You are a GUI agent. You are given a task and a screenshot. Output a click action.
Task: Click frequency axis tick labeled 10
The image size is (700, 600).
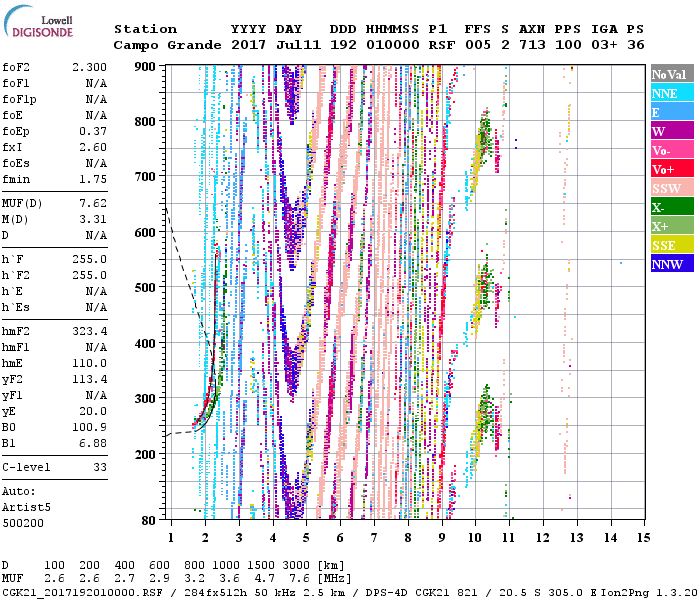[475, 538]
